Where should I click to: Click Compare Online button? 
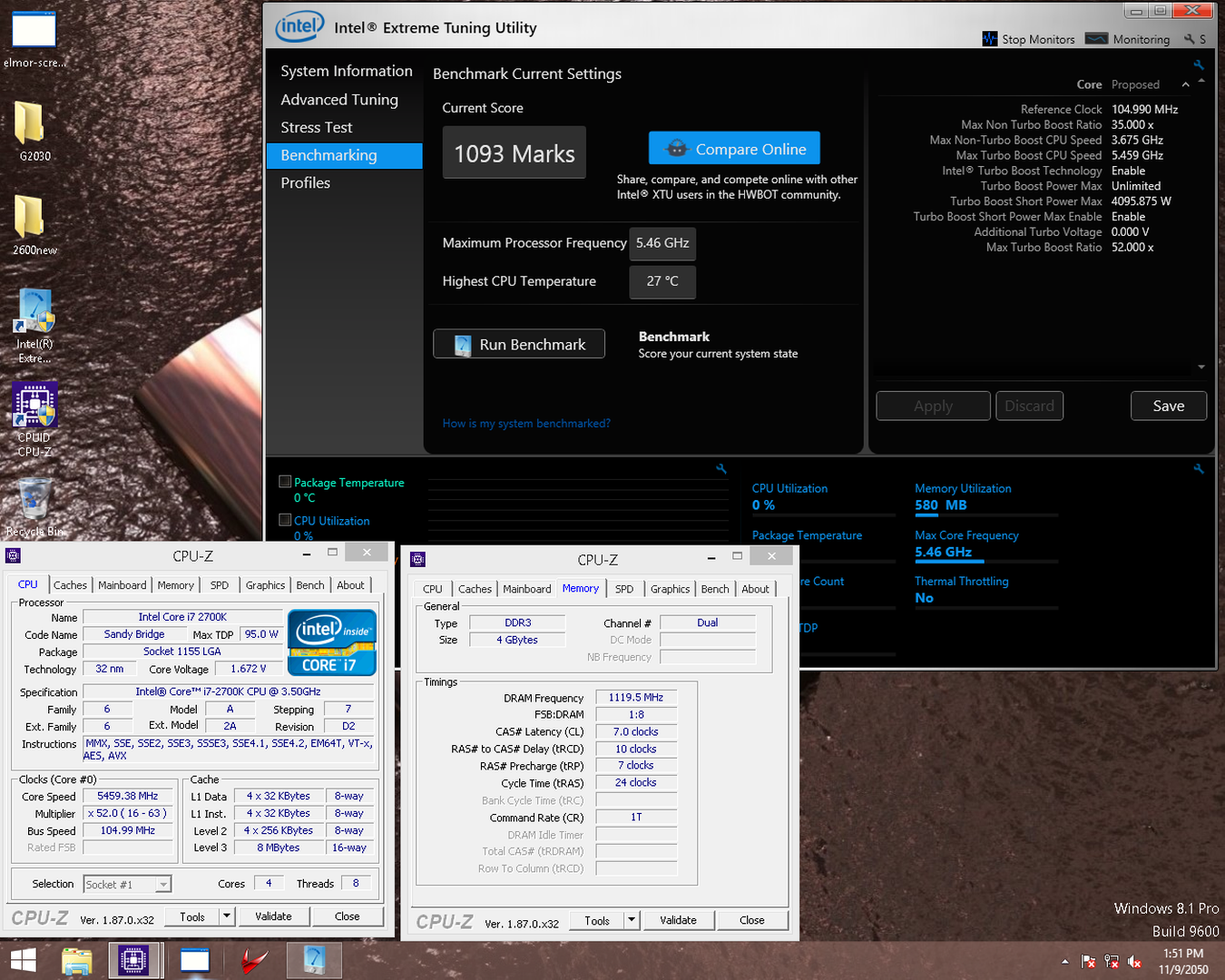(x=734, y=149)
